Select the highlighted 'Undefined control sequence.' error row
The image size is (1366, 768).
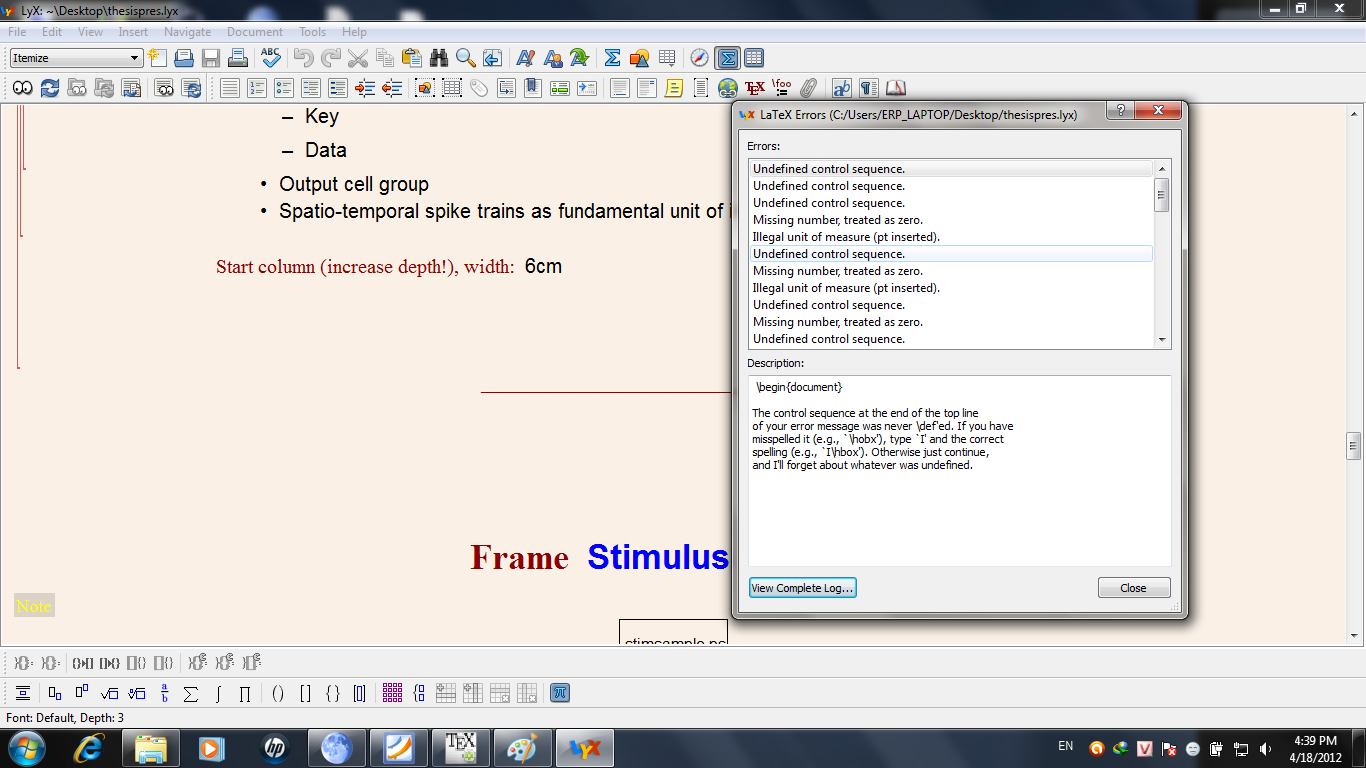(x=951, y=254)
